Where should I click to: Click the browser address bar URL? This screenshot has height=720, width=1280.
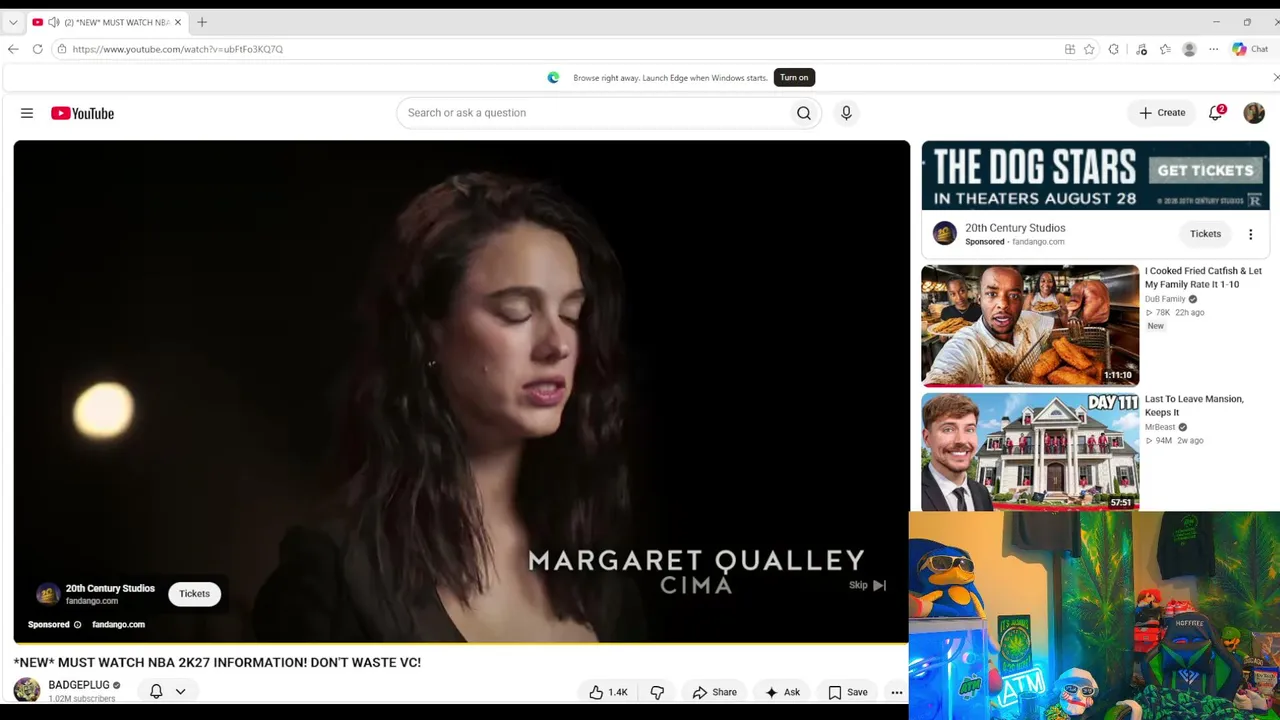(178, 49)
